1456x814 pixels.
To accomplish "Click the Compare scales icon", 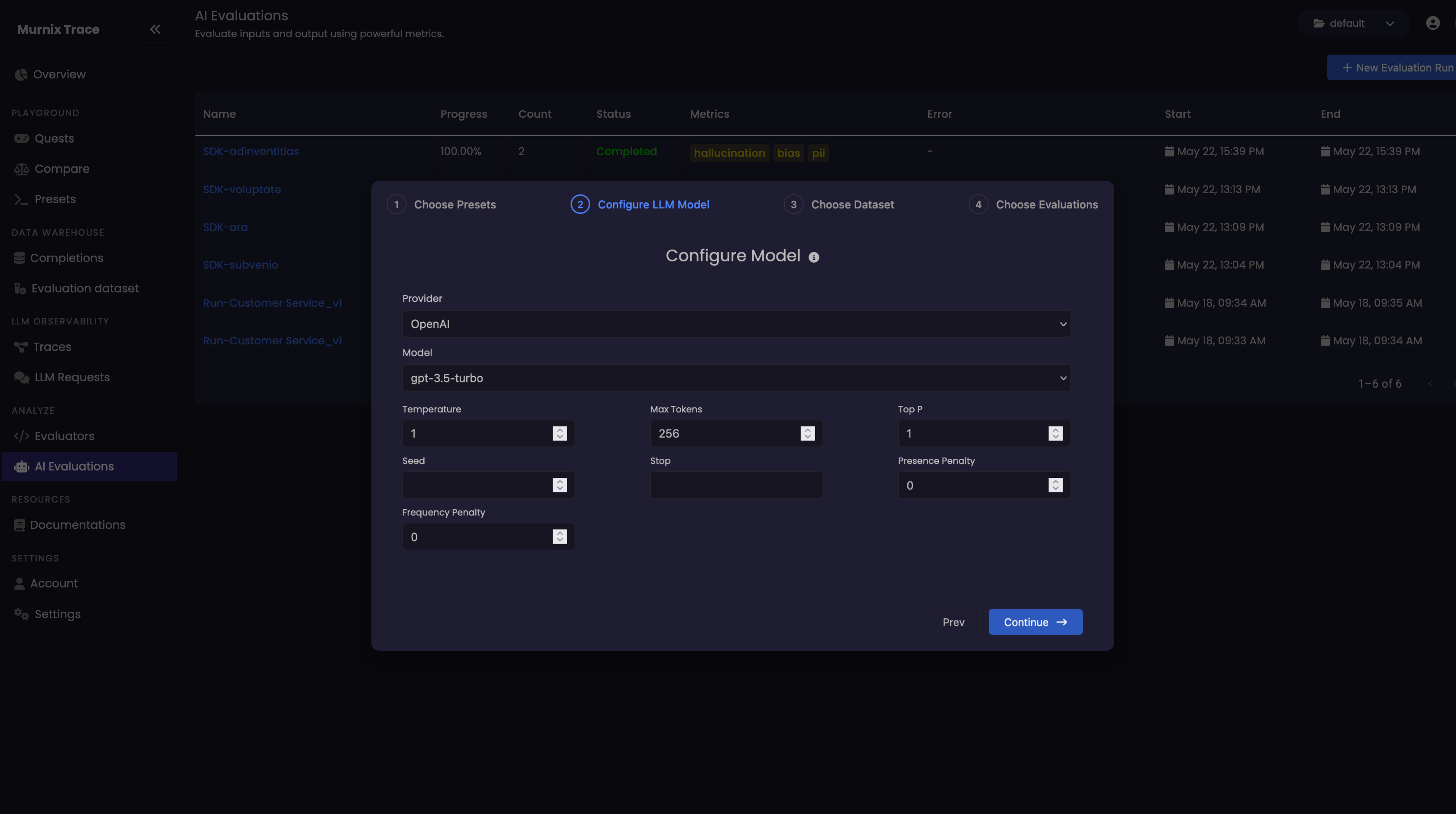I will (x=22, y=169).
